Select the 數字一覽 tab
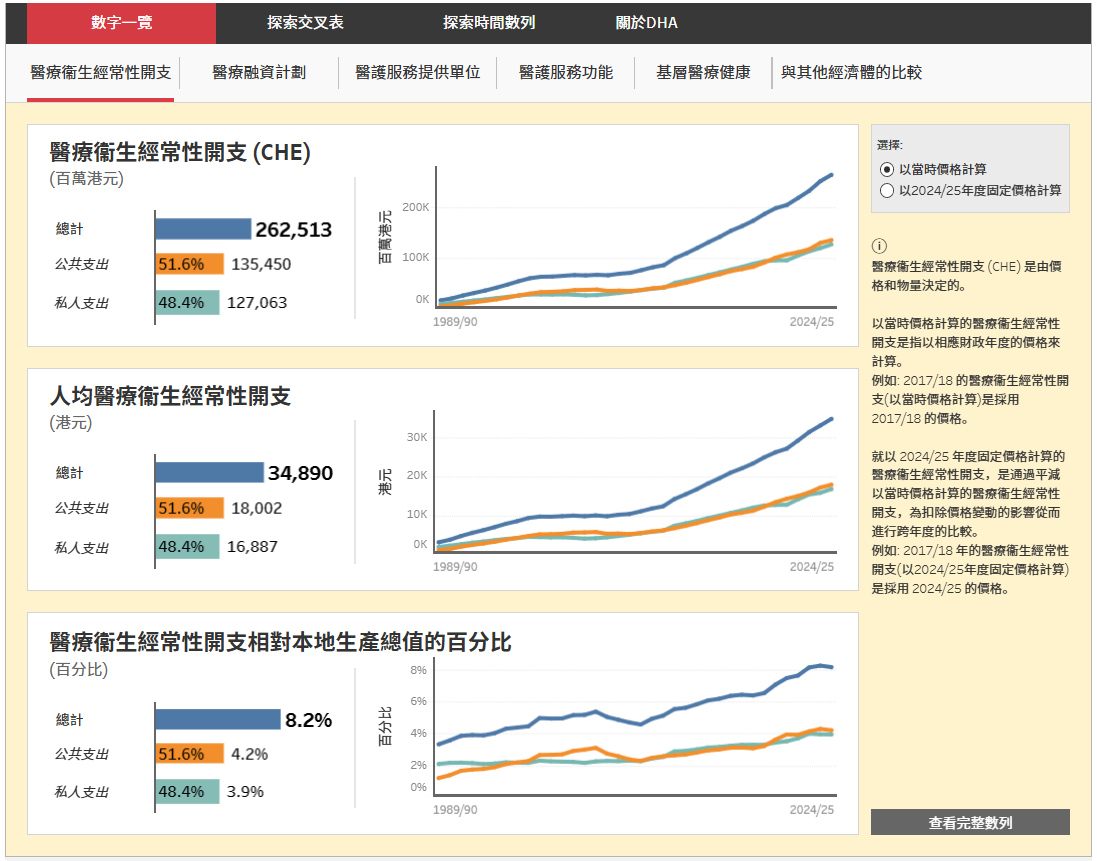The width and height of the screenshot is (1097, 861). [122, 22]
